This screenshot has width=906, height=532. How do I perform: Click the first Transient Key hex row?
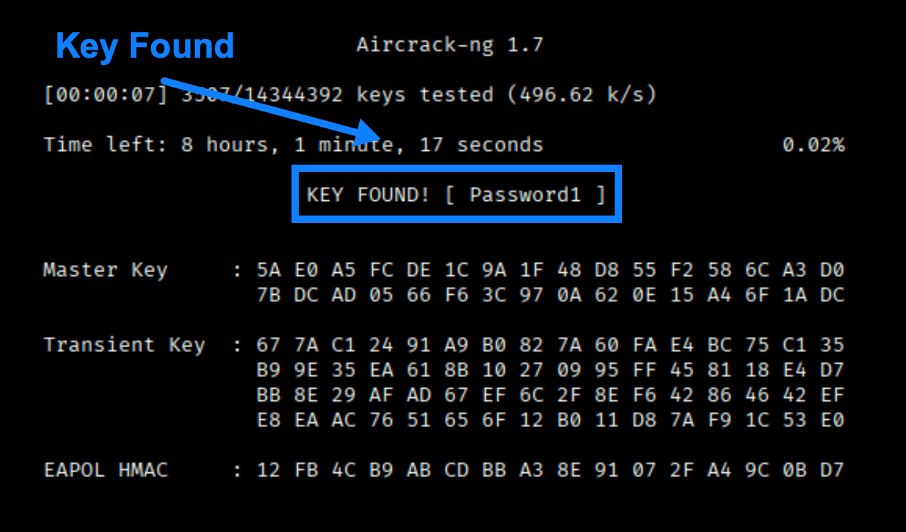point(550,345)
